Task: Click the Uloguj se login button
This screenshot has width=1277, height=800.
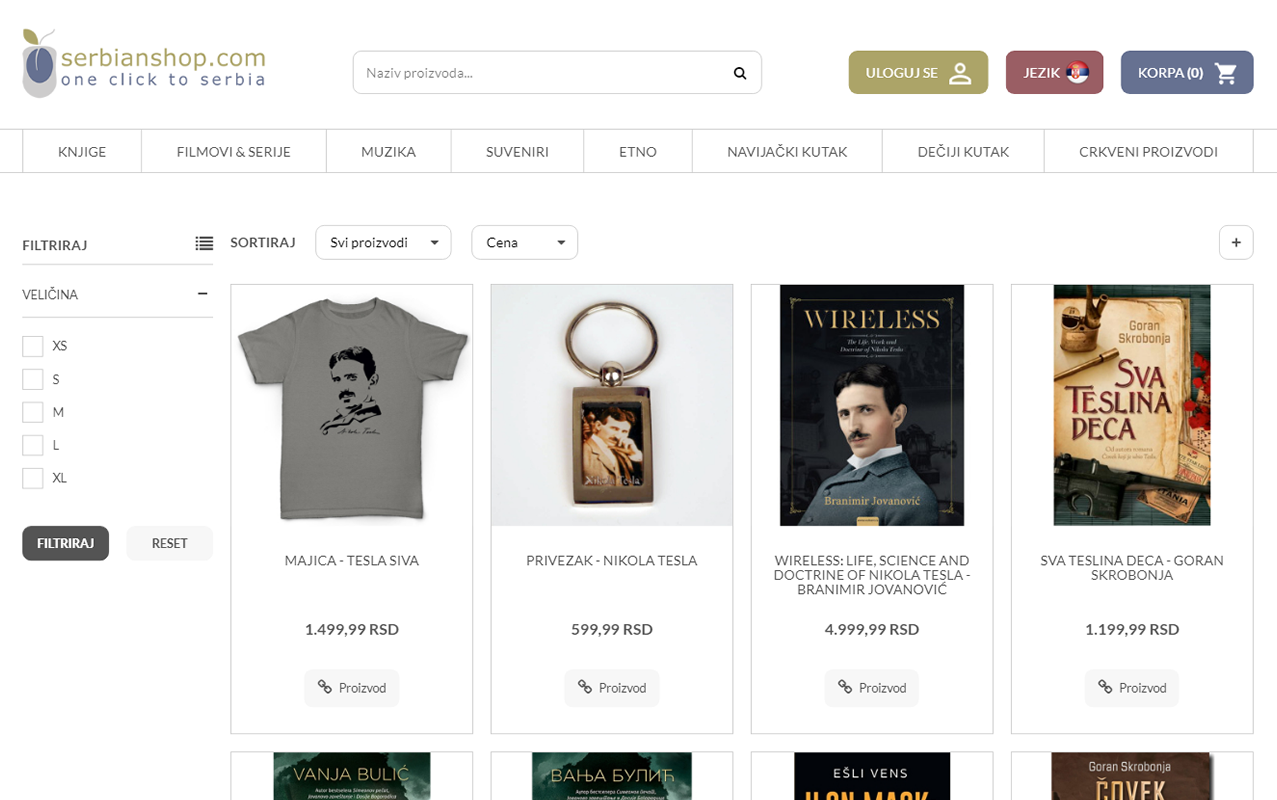Action: 918,73
